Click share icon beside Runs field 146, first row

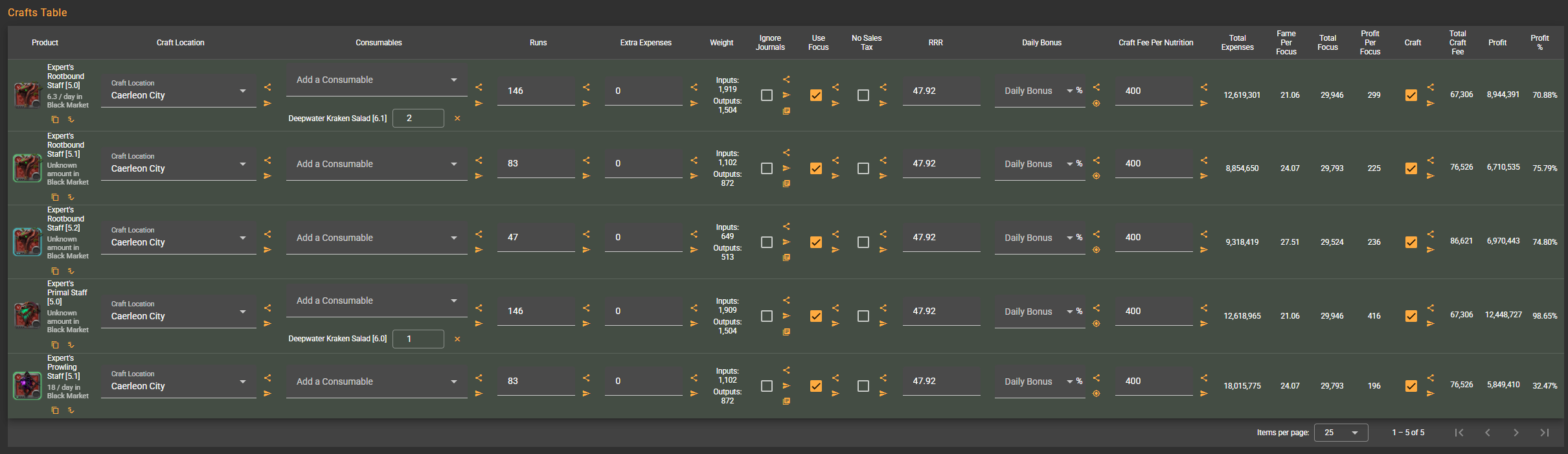click(586, 87)
